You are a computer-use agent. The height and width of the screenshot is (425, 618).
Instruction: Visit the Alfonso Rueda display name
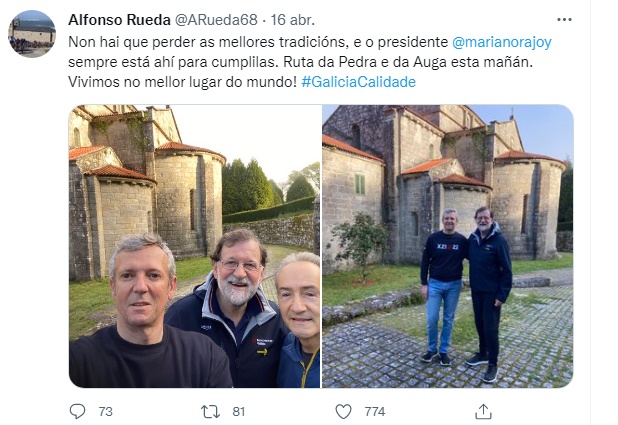point(119,20)
